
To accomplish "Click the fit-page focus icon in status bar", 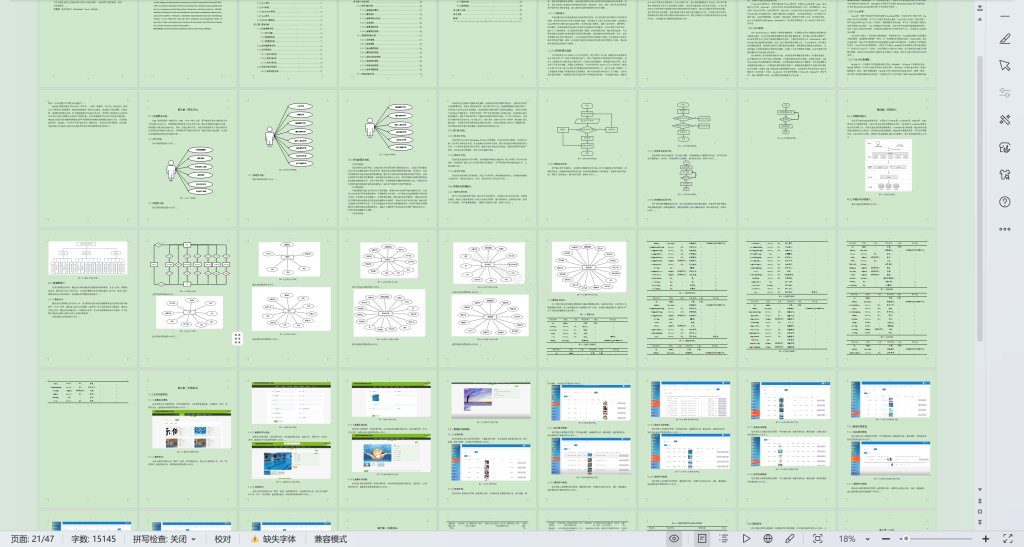I will [818, 539].
